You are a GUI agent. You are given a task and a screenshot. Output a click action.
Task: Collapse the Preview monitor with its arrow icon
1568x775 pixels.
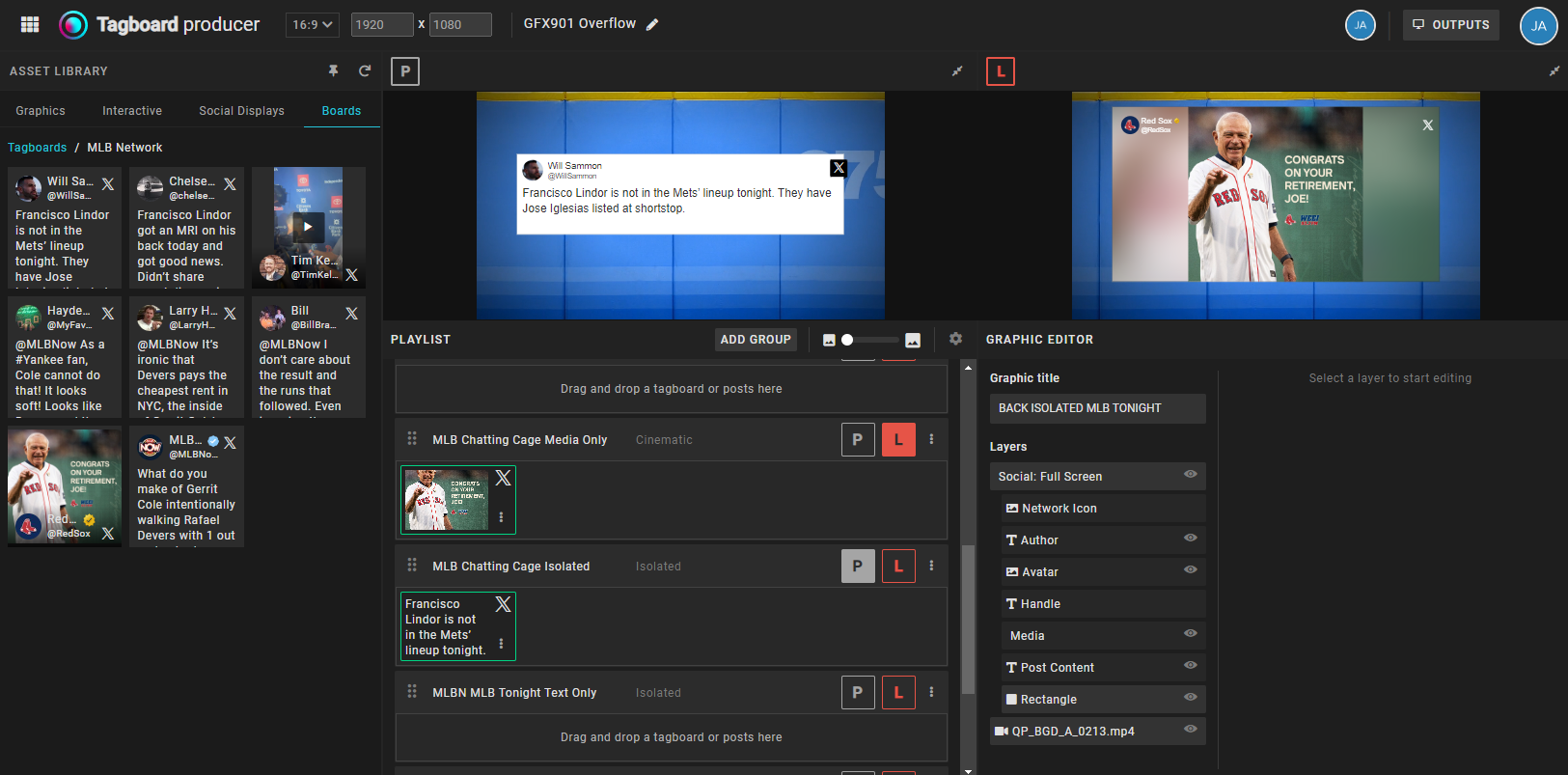tap(957, 71)
